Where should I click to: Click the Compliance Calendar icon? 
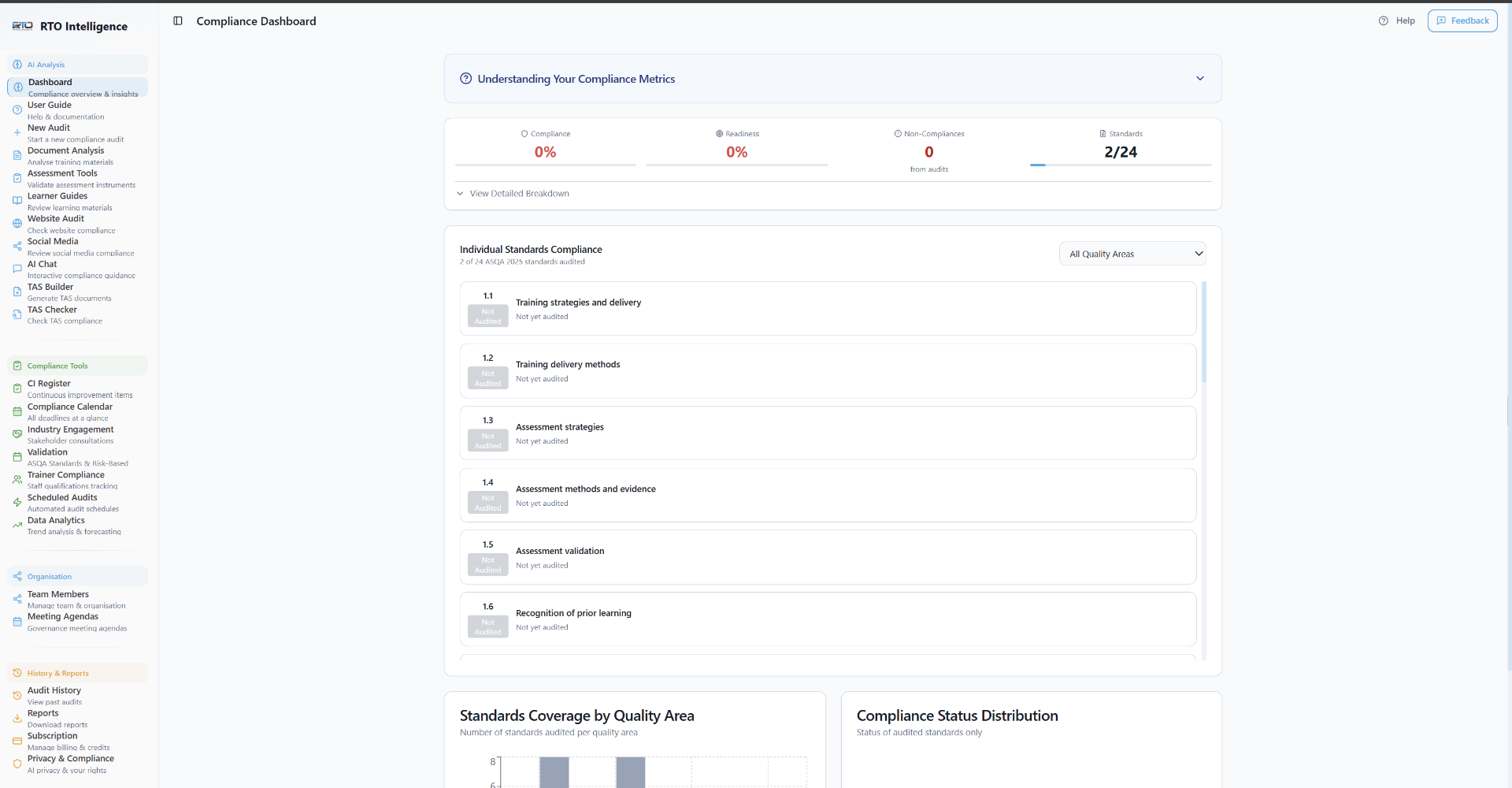coord(17,411)
